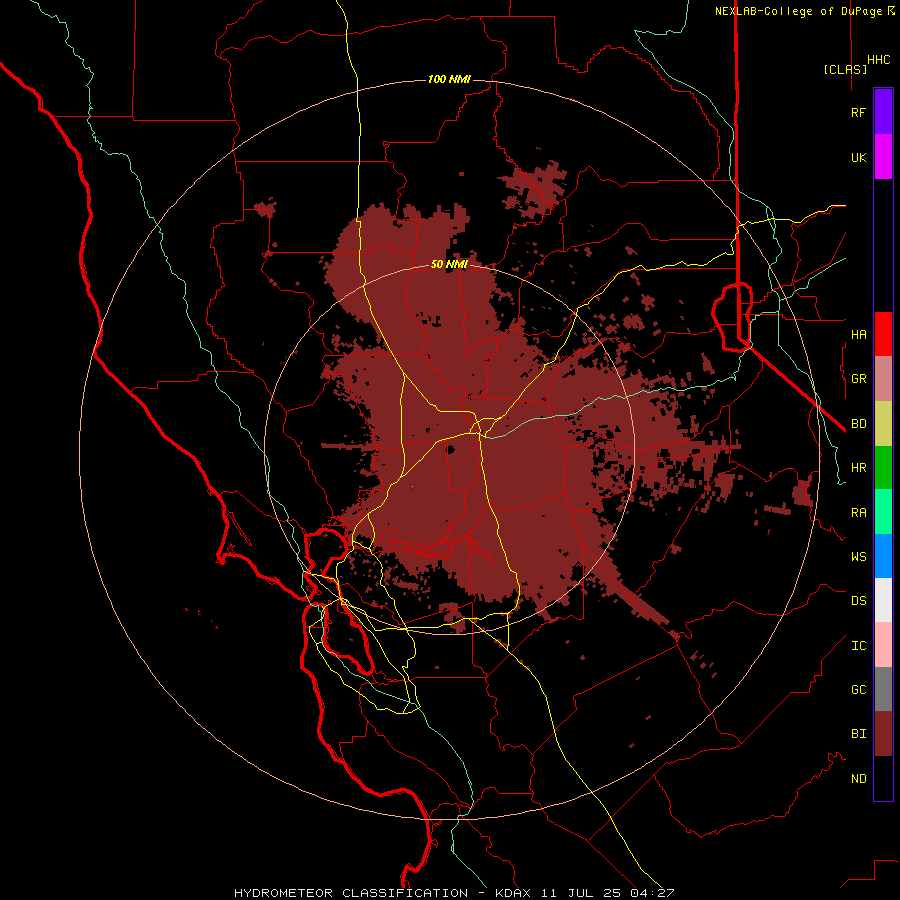Click the HR green legend swatch
Screen dimensions: 900x900
click(x=883, y=468)
